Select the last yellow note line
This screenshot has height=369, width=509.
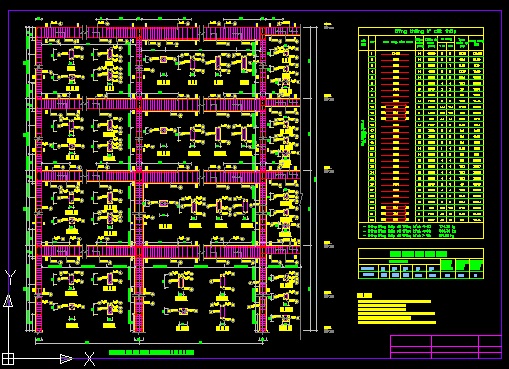coord(397,322)
